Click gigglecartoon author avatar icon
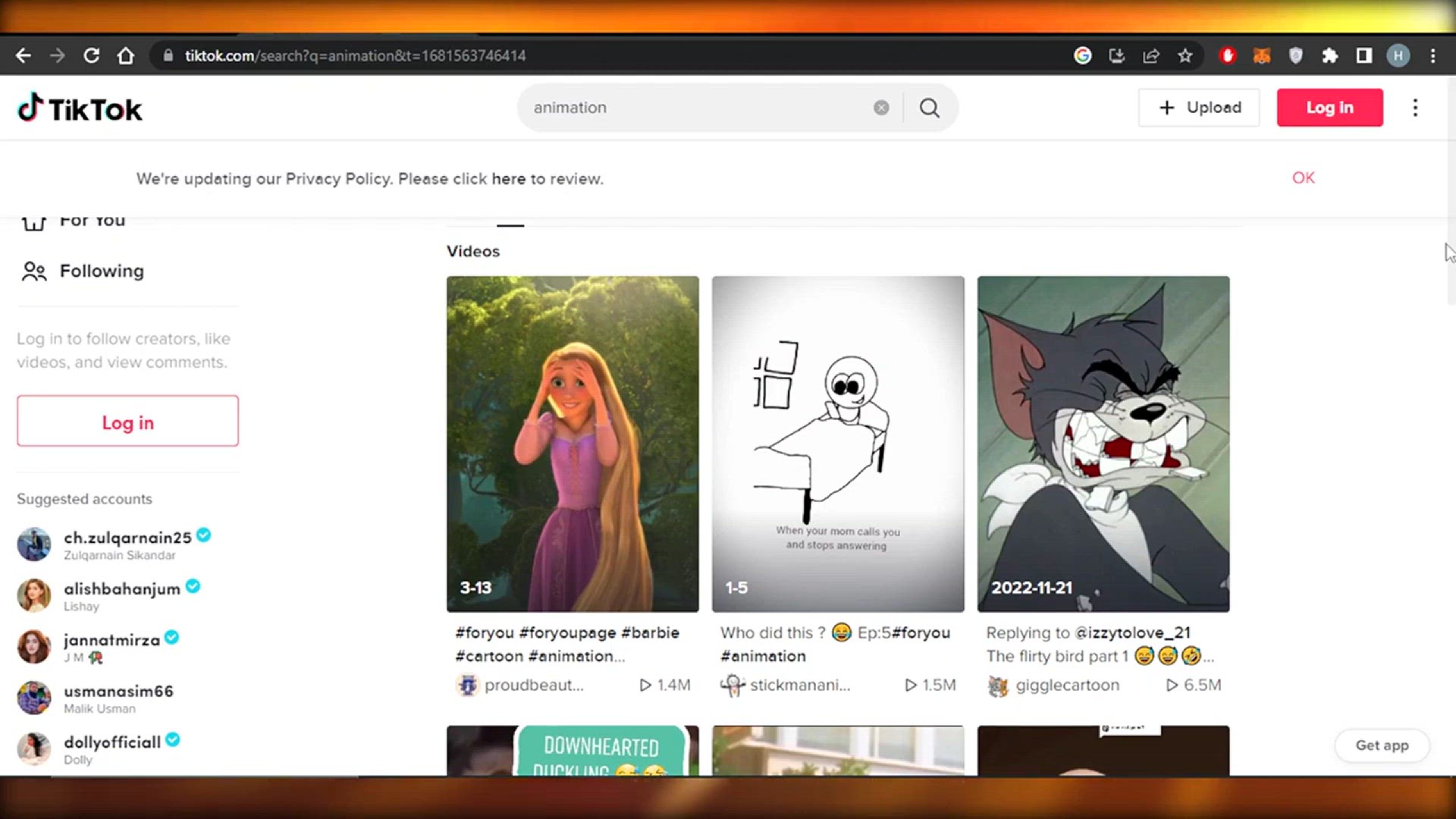The height and width of the screenshot is (819, 1456). (x=998, y=686)
